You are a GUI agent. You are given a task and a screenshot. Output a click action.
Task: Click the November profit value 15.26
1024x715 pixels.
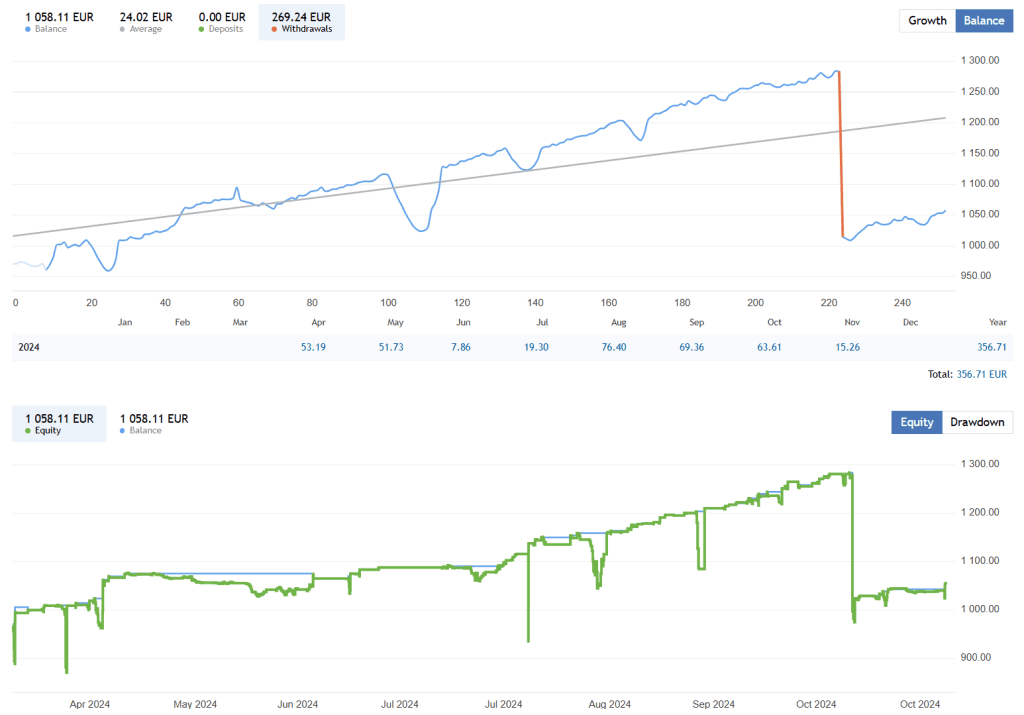[846, 346]
